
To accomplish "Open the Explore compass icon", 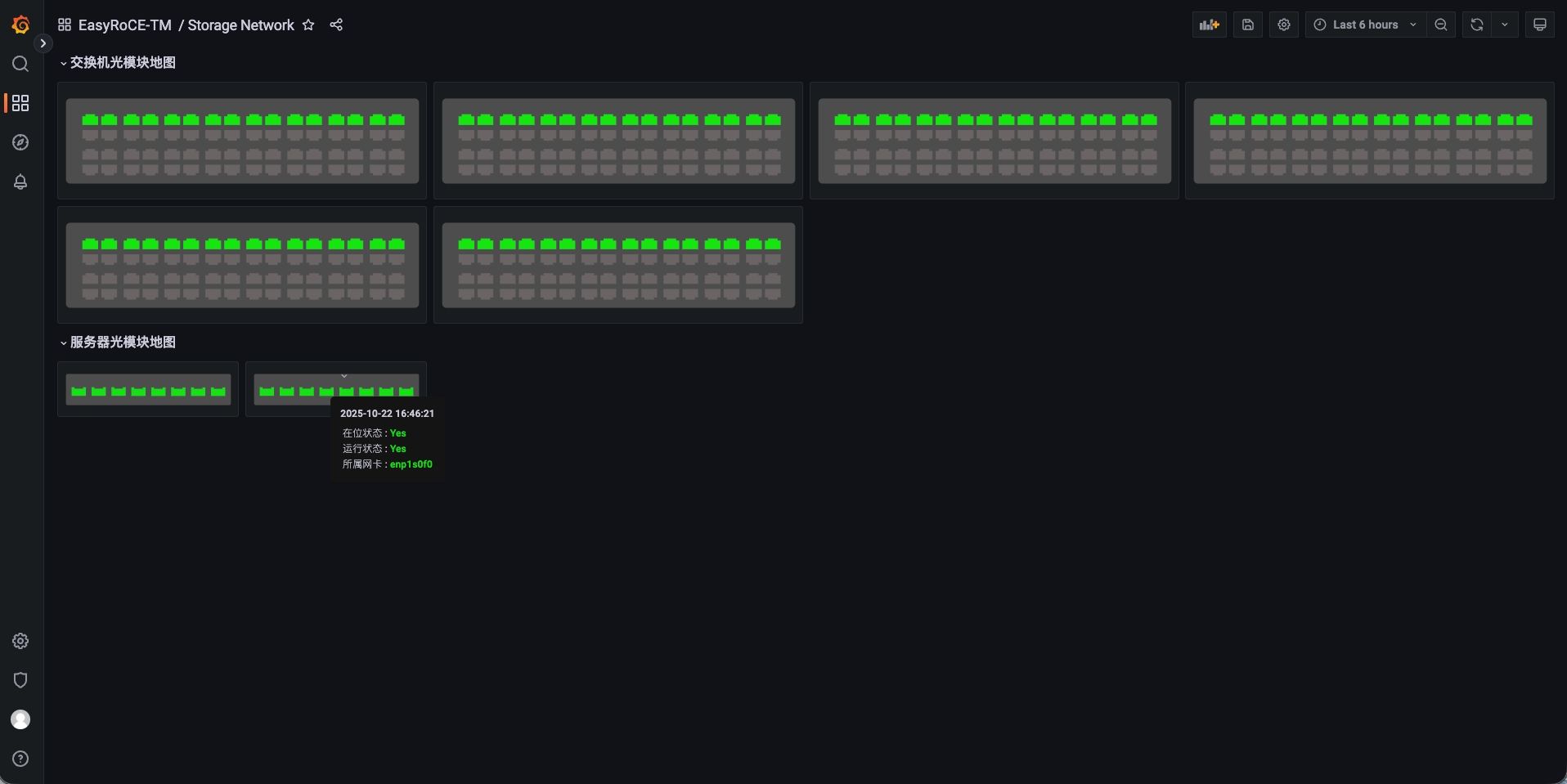I will pyautogui.click(x=20, y=142).
